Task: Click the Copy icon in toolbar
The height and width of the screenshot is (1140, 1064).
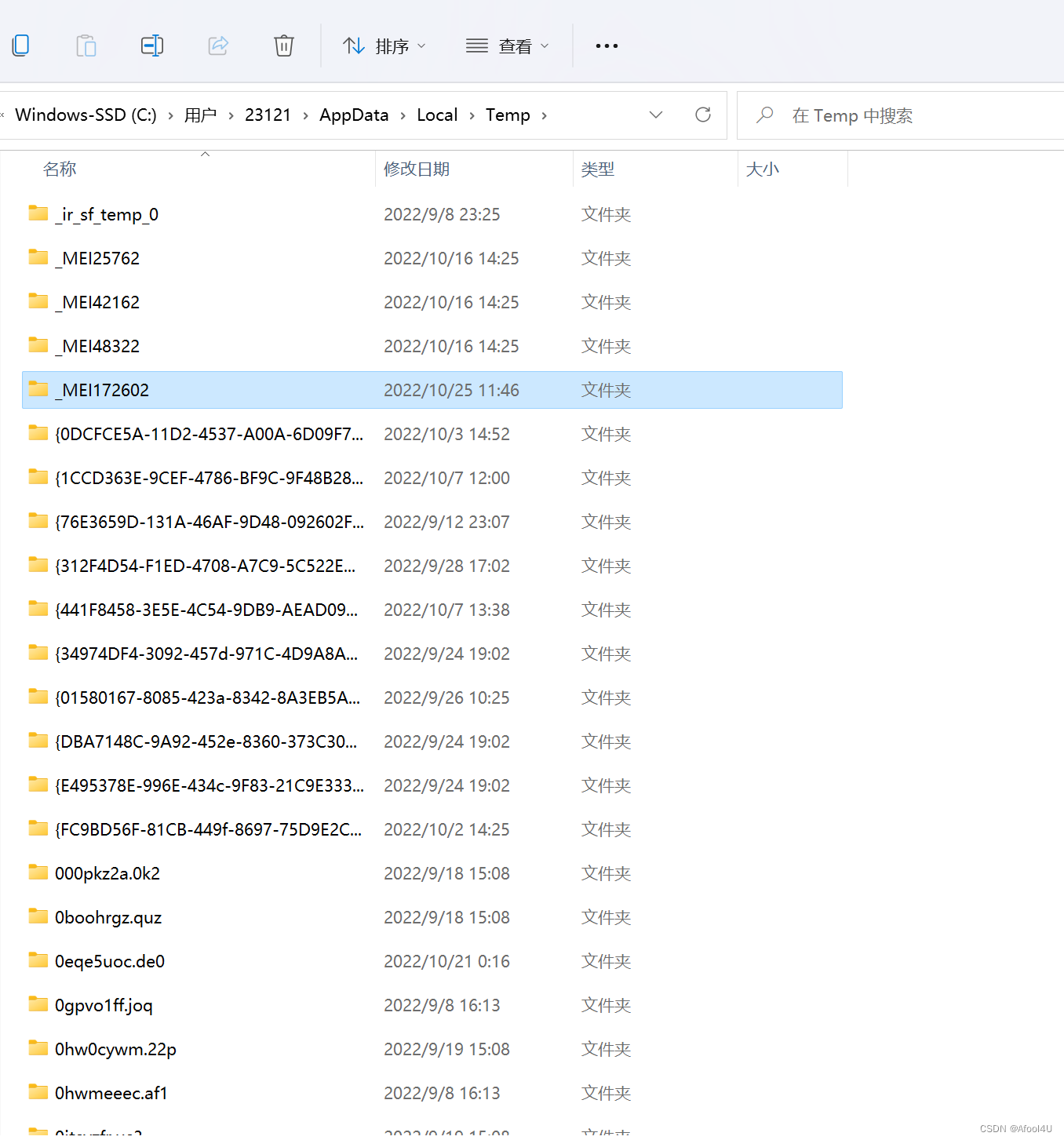Action: pos(21,46)
